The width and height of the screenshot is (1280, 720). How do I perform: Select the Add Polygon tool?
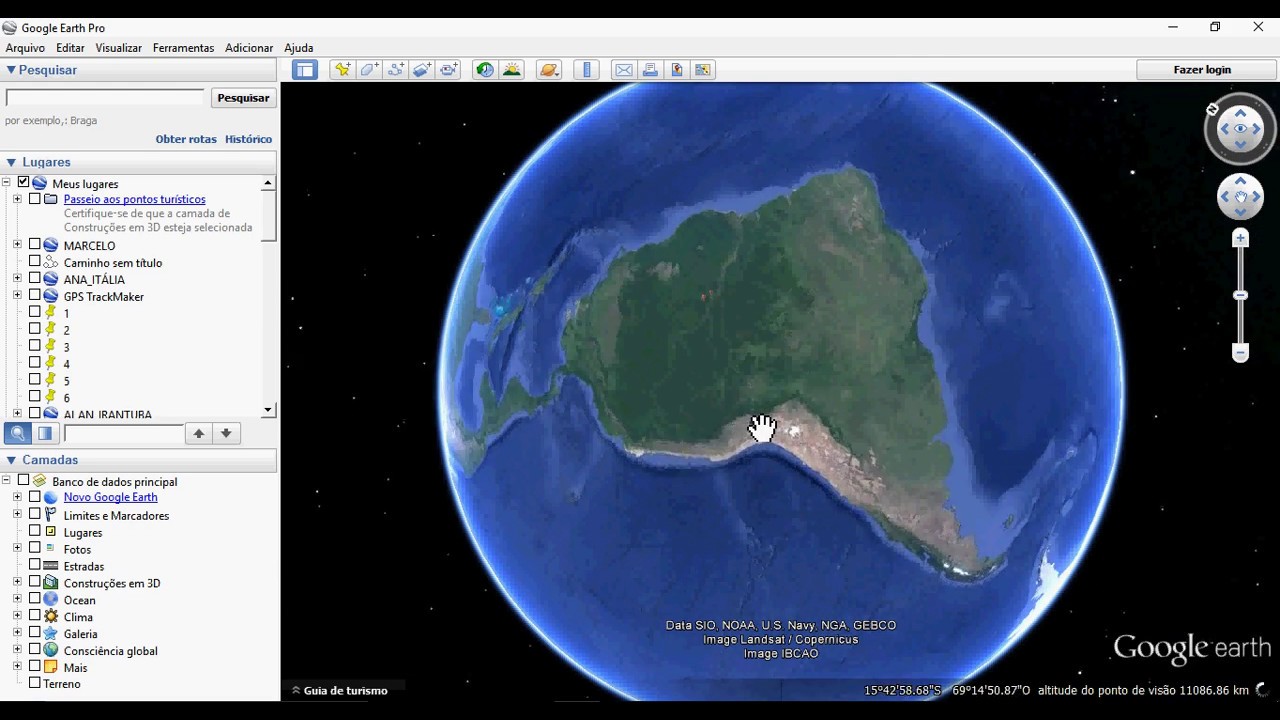click(369, 70)
